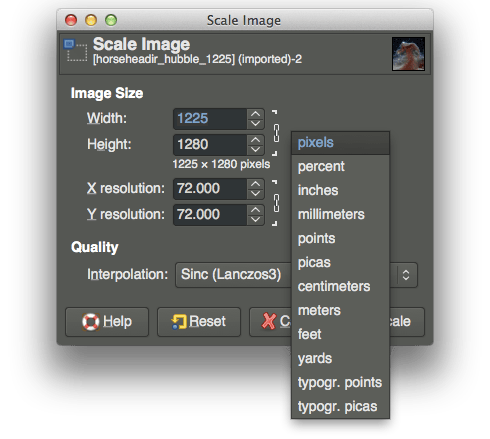Click the horsehead nebula image thumbnail
The height and width of the screenshot is (439, 490).
pyautogui.click(x=408, y=54)
